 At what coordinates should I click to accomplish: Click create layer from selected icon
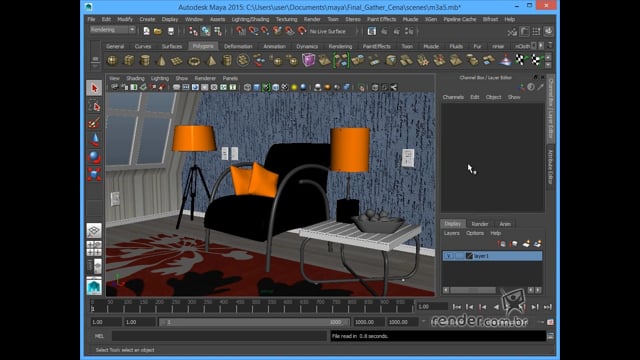tap(538, 244)
